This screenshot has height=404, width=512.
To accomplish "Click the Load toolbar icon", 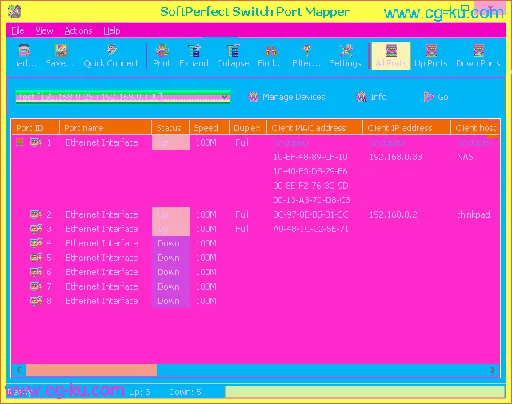I will [24, 51].
